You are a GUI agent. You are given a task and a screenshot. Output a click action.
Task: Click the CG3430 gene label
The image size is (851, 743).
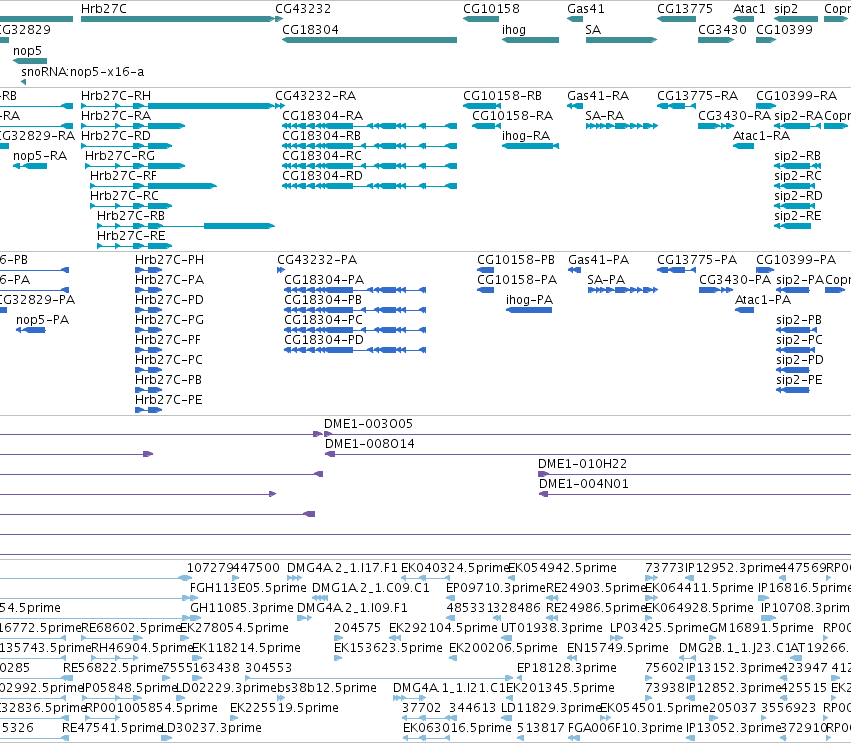coord(722,29)
